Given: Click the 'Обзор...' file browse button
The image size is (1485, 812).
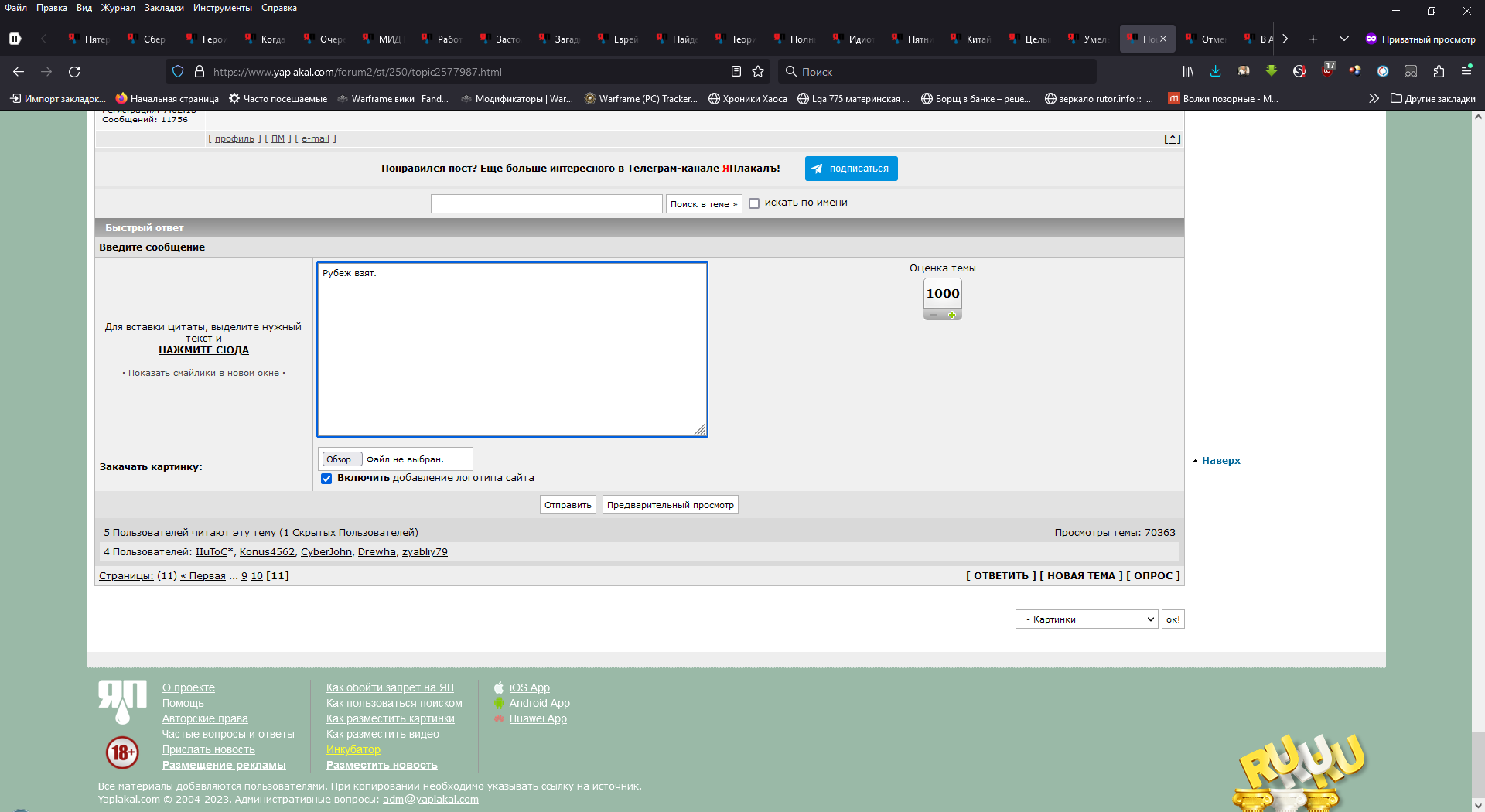Looking at the screenshot, I should coord(342,459).
